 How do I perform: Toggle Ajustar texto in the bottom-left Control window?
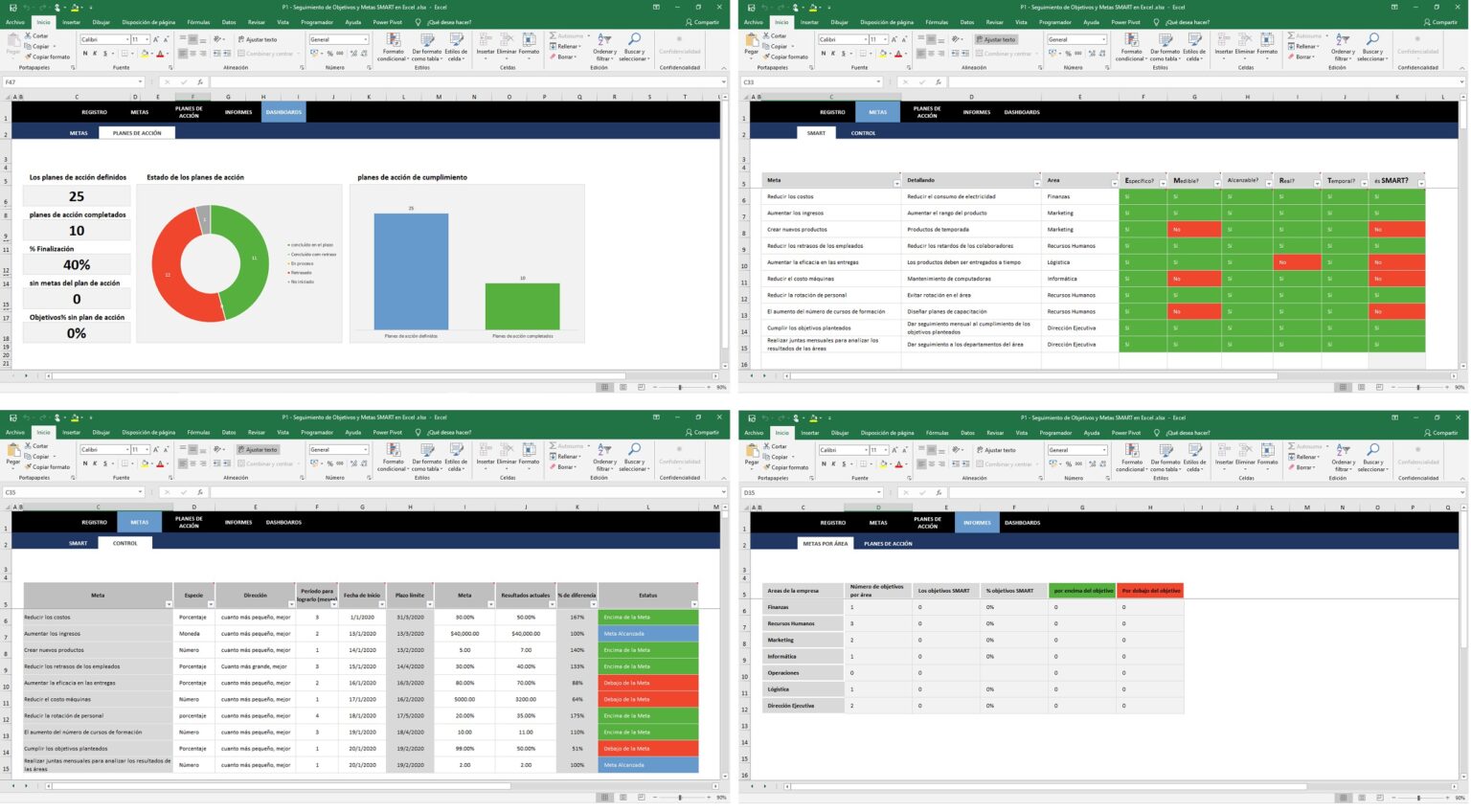pyautogui.click(x=257, y=449)
